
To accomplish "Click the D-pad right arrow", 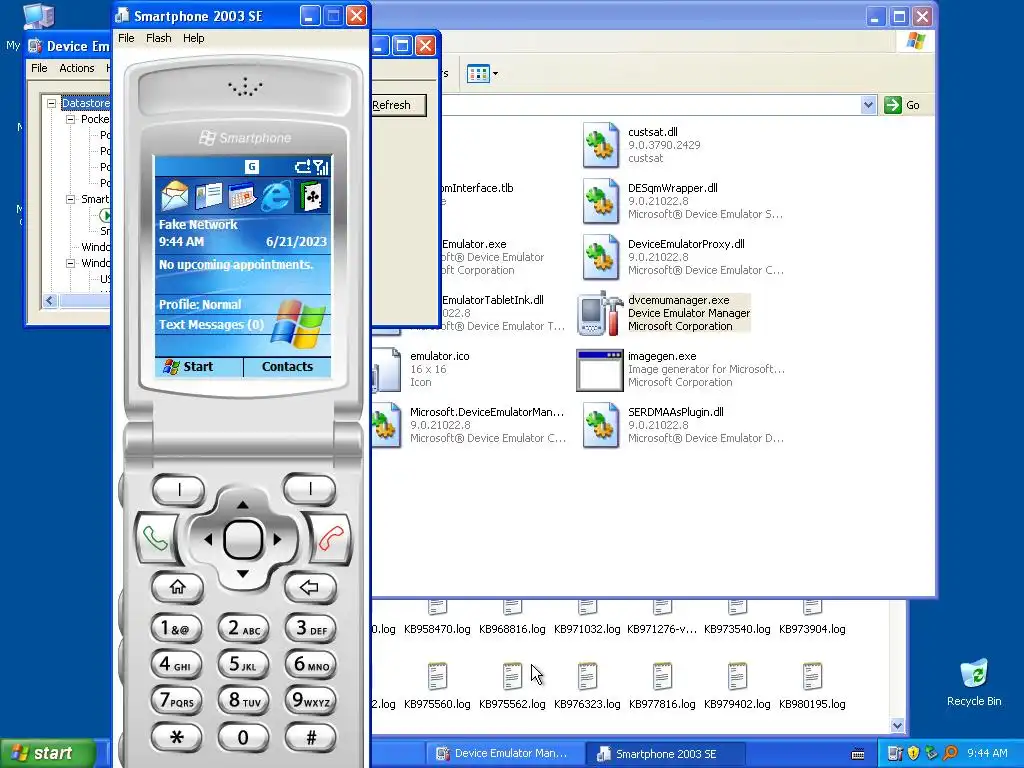I will tap(278, 539).
